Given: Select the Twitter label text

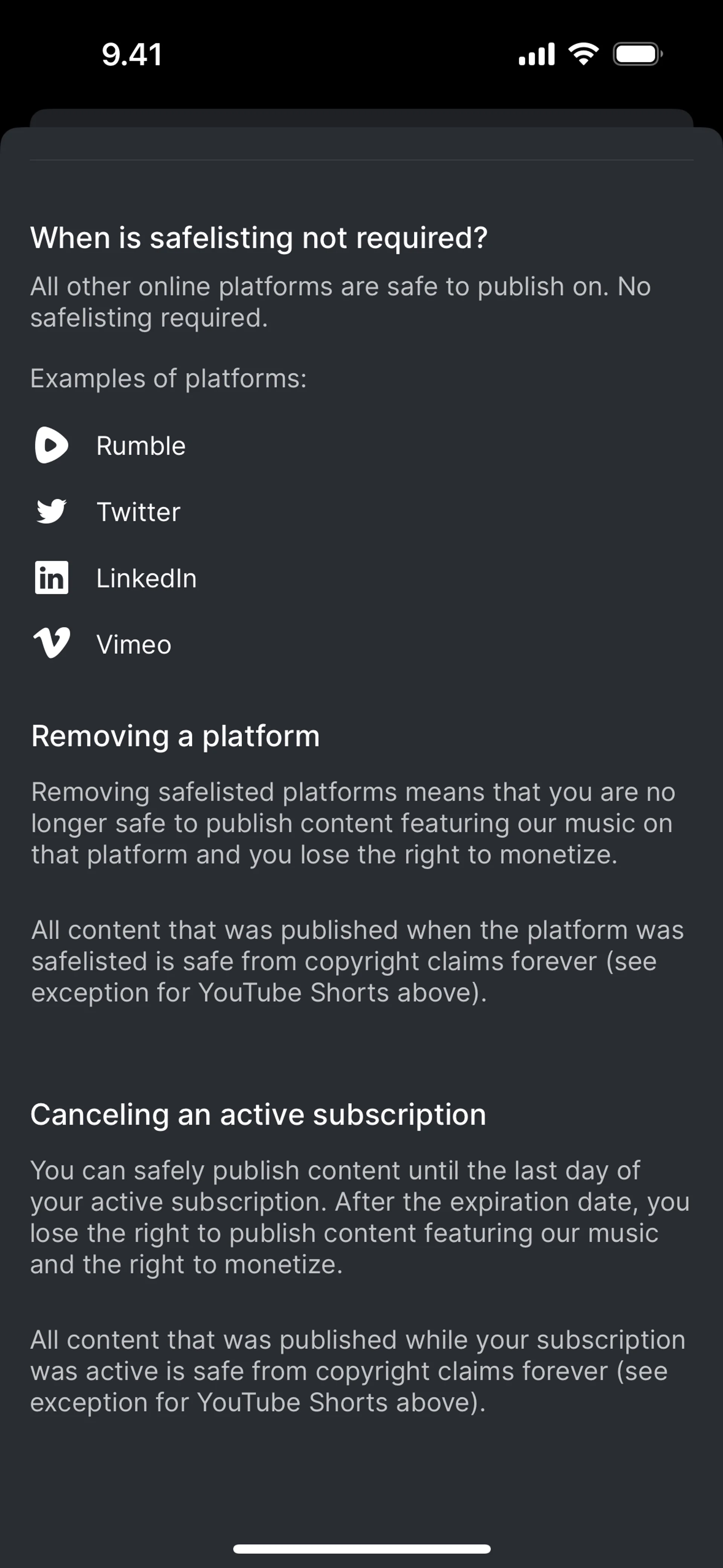Looking at the screenshot, I should pos(138,512).
